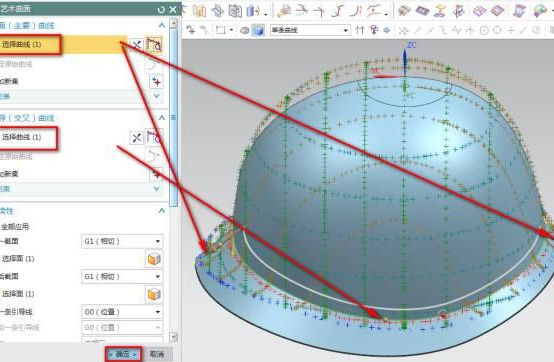Click the blue cylinder feature icon in top toolbar

click(x=252, y=11)
